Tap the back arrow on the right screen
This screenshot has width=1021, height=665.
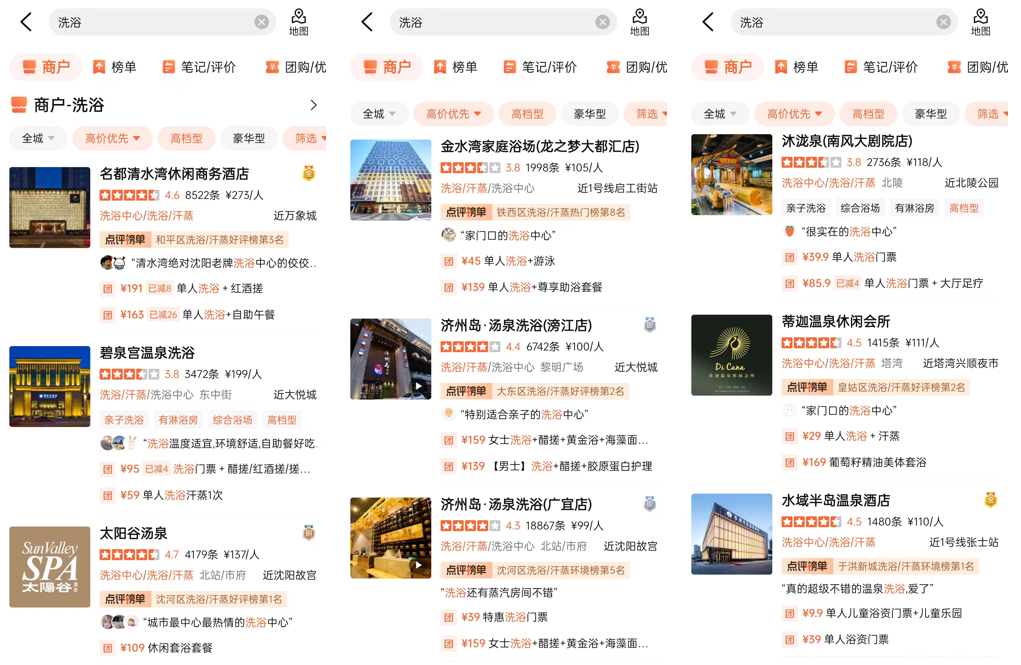(708, 22)
